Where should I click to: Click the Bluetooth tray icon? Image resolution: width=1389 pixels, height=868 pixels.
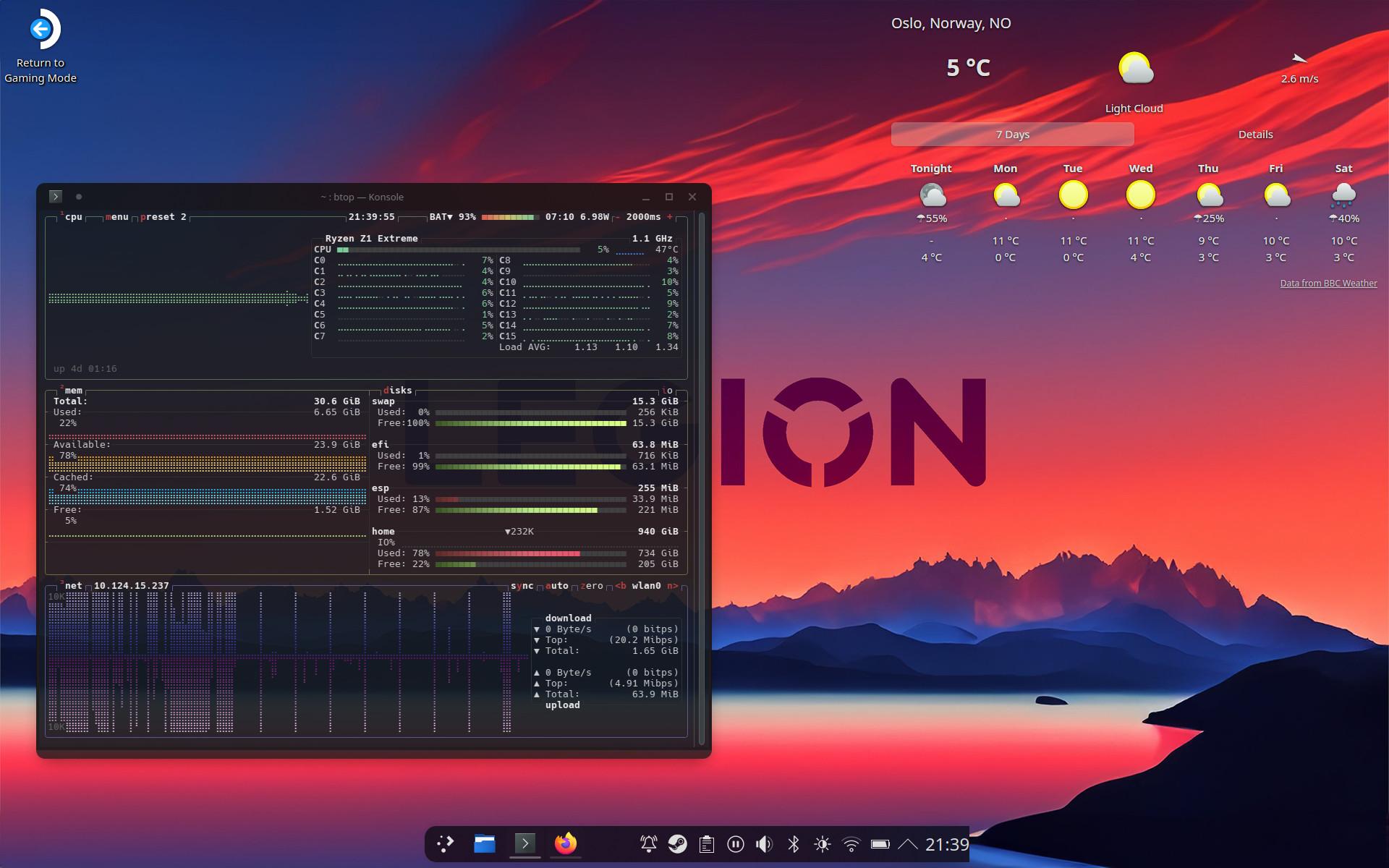coord(793,844)
